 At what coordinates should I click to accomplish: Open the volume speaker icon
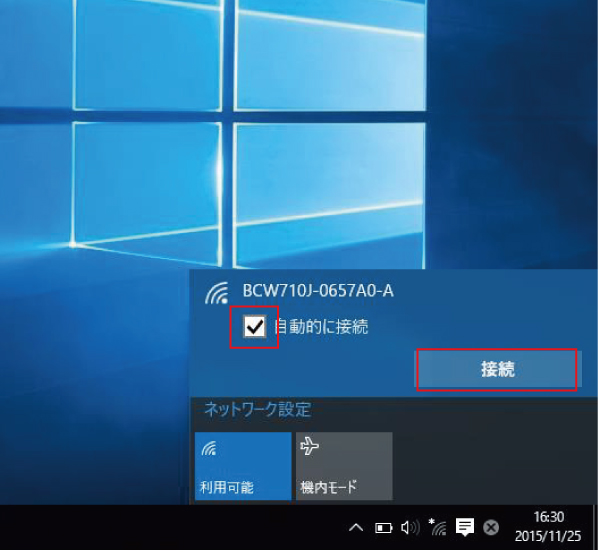(x=410, y=528)
